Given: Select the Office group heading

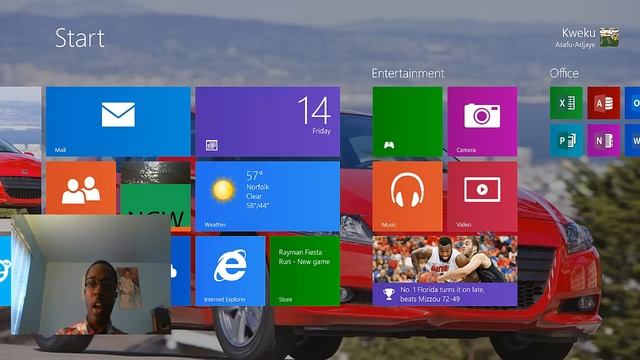Looking at the screenshot, I should (564, 73).
